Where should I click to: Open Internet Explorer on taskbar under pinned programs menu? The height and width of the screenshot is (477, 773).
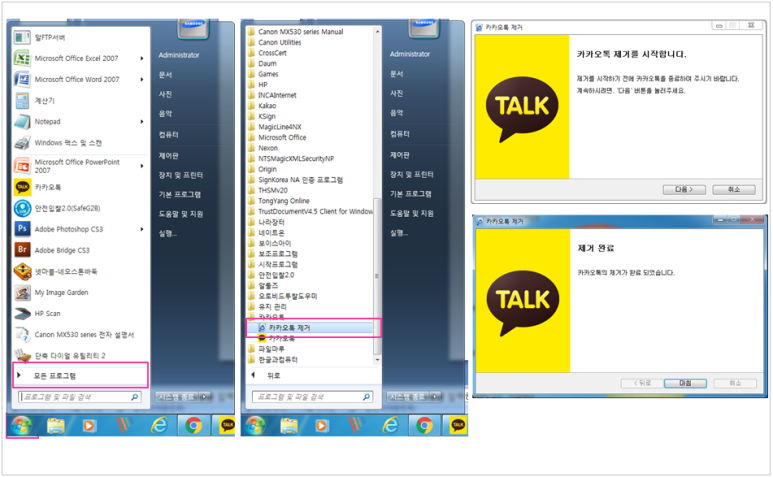point(159,425)
